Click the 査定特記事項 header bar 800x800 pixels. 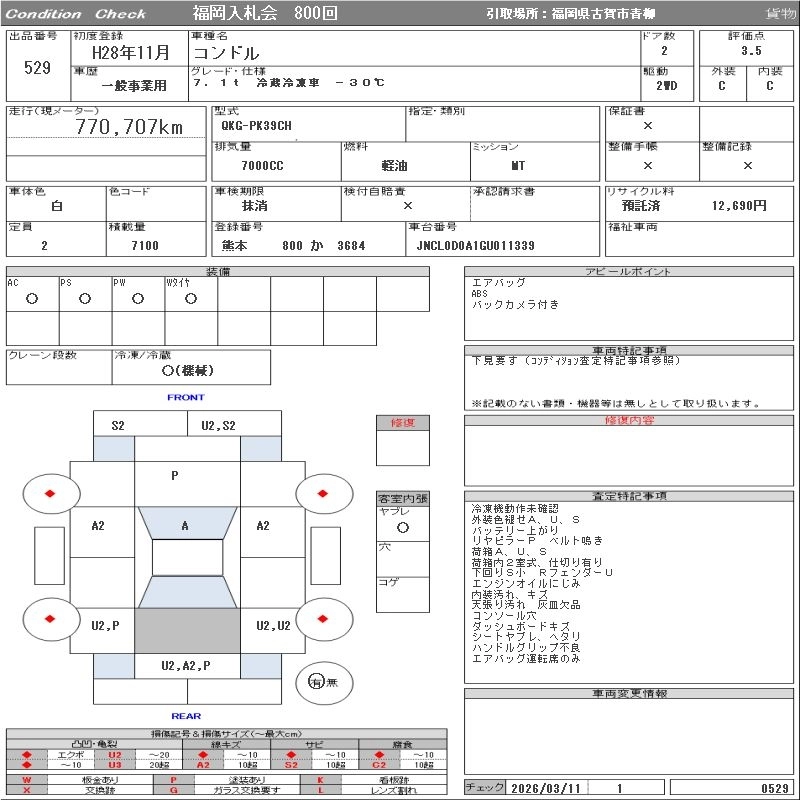click(x=629, y=496)
